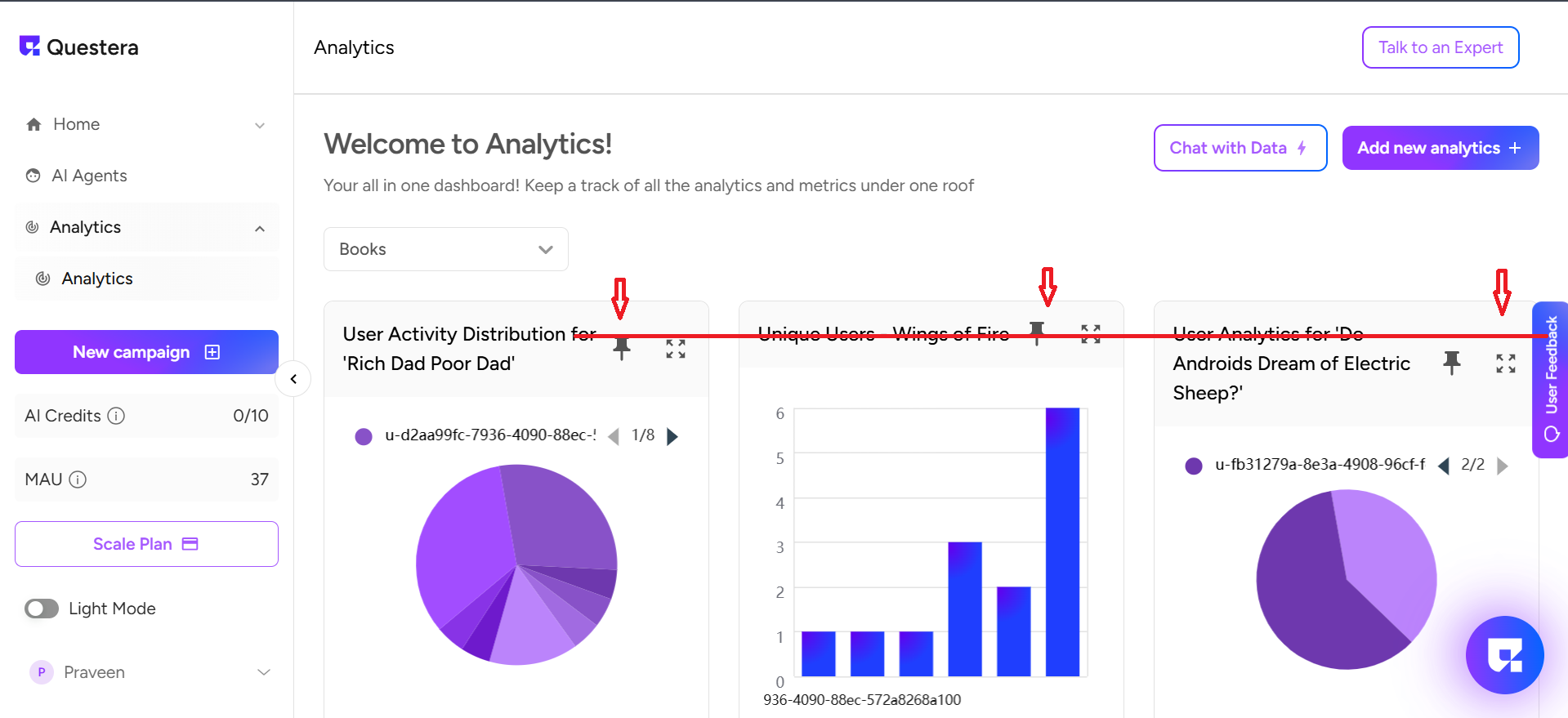
Task: Click the AI Agents robot icon
Action: point(34,176)
